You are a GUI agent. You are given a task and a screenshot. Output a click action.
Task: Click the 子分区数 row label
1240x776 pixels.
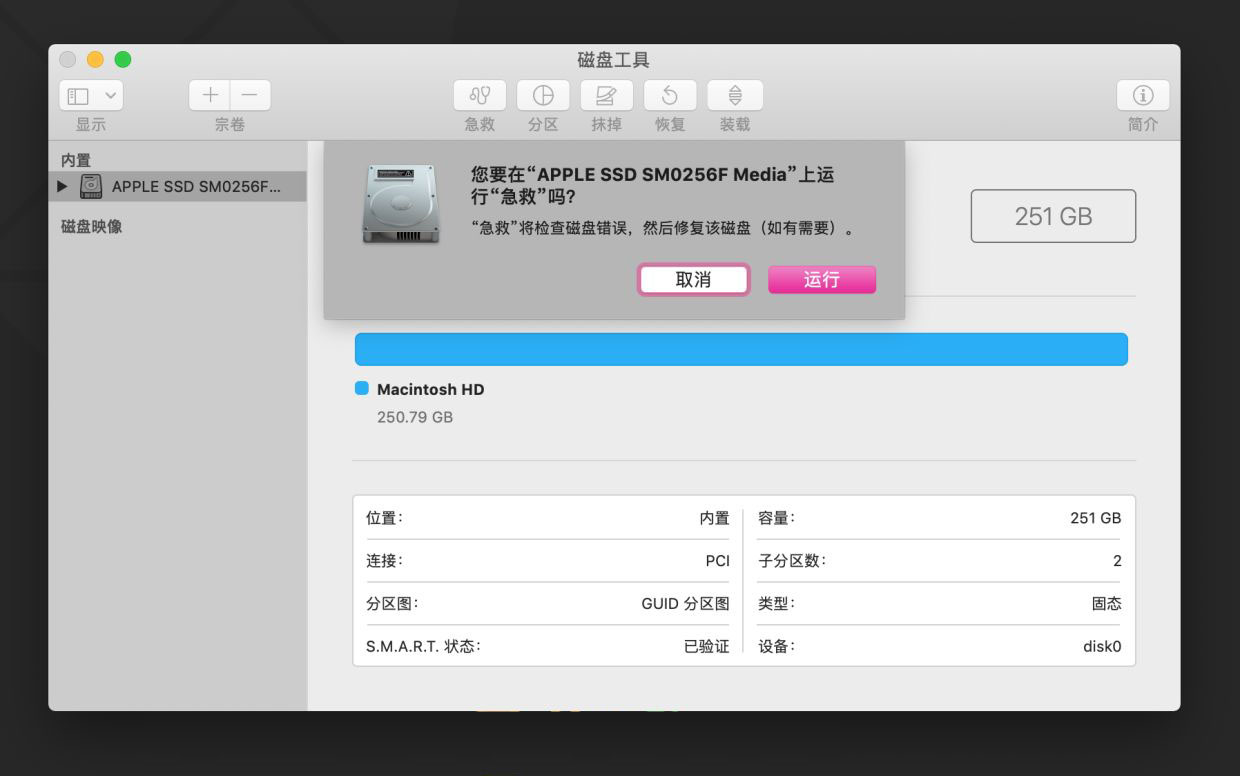[x=792, y=561]
